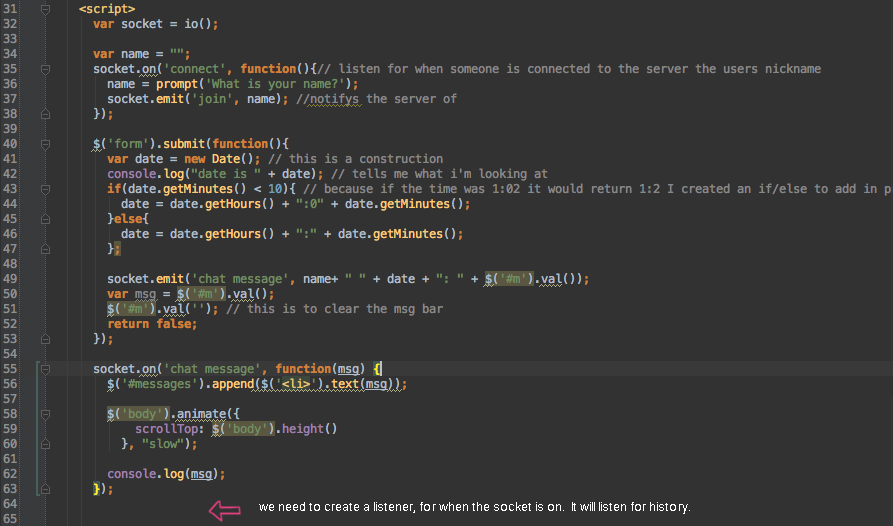893x526 pixels.
Task: Click the scrollTop property name
Action: click(x=166, y=429)
